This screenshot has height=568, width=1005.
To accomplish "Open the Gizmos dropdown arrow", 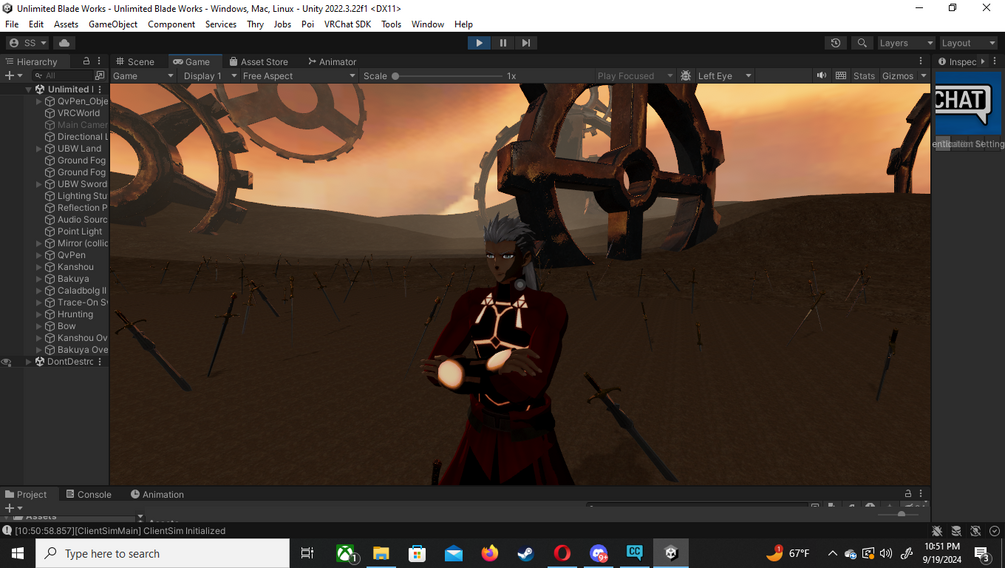I will 924,76.
